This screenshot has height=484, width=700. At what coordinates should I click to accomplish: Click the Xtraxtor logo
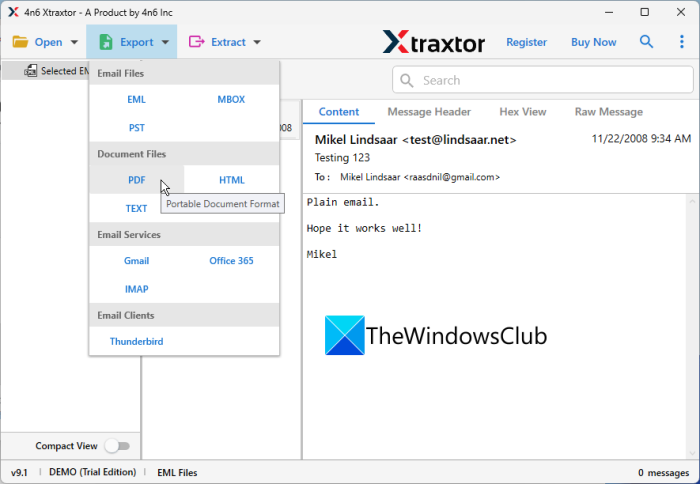coord(433,42)
